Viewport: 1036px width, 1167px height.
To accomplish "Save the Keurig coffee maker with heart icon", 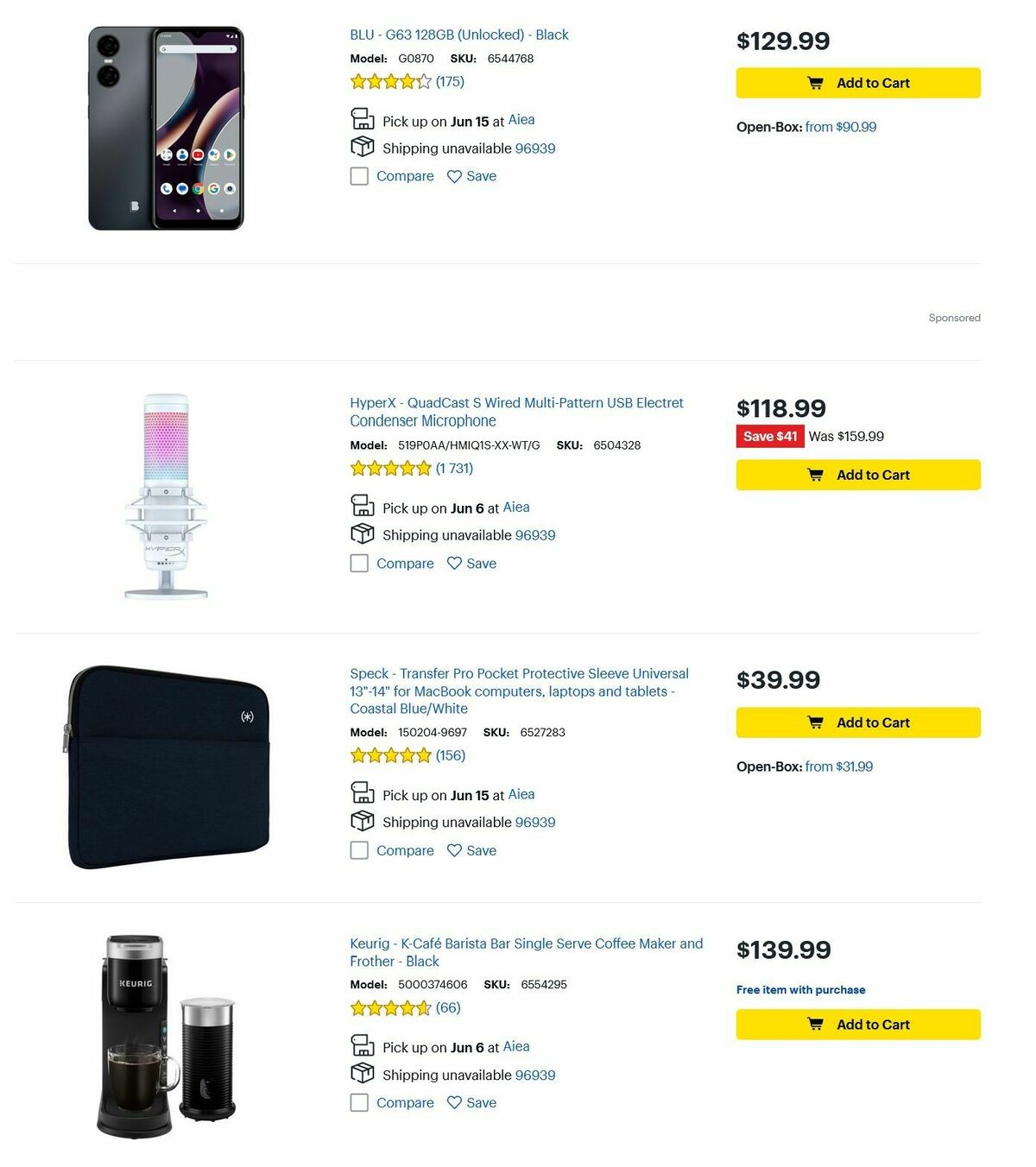I will click(x=454, y=1102).
